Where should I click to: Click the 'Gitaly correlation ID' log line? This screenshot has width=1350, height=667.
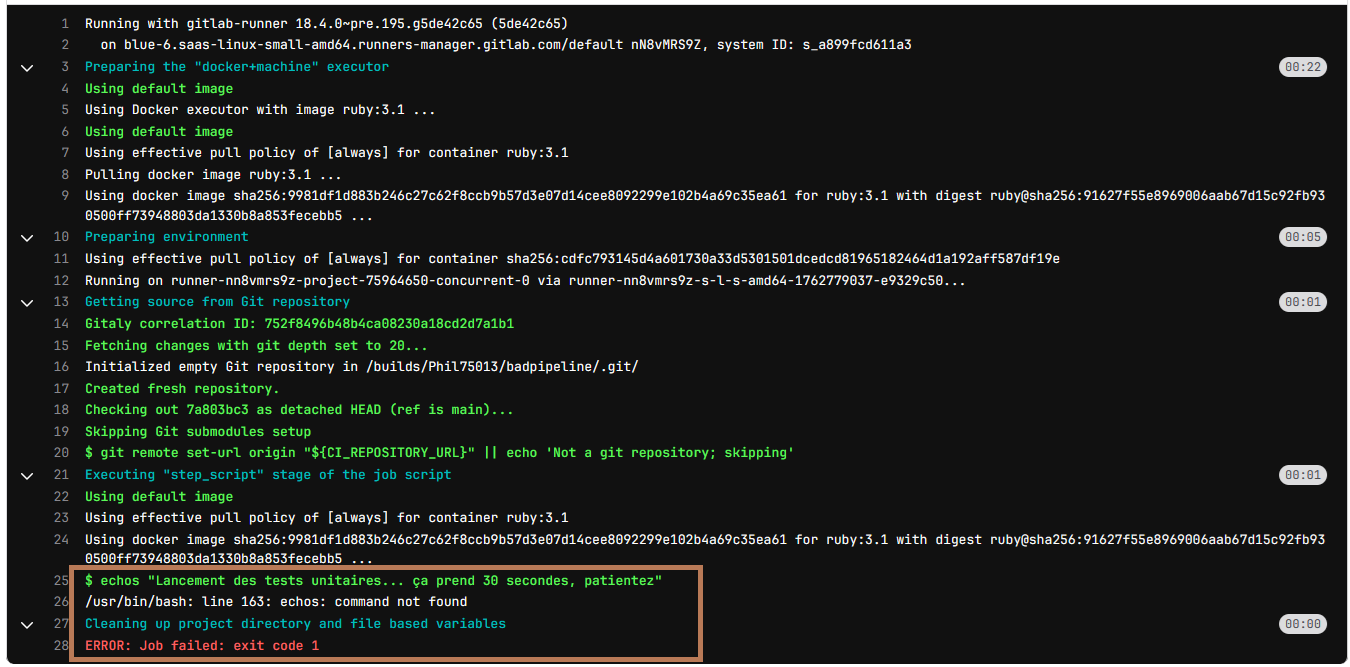point(299,324)
